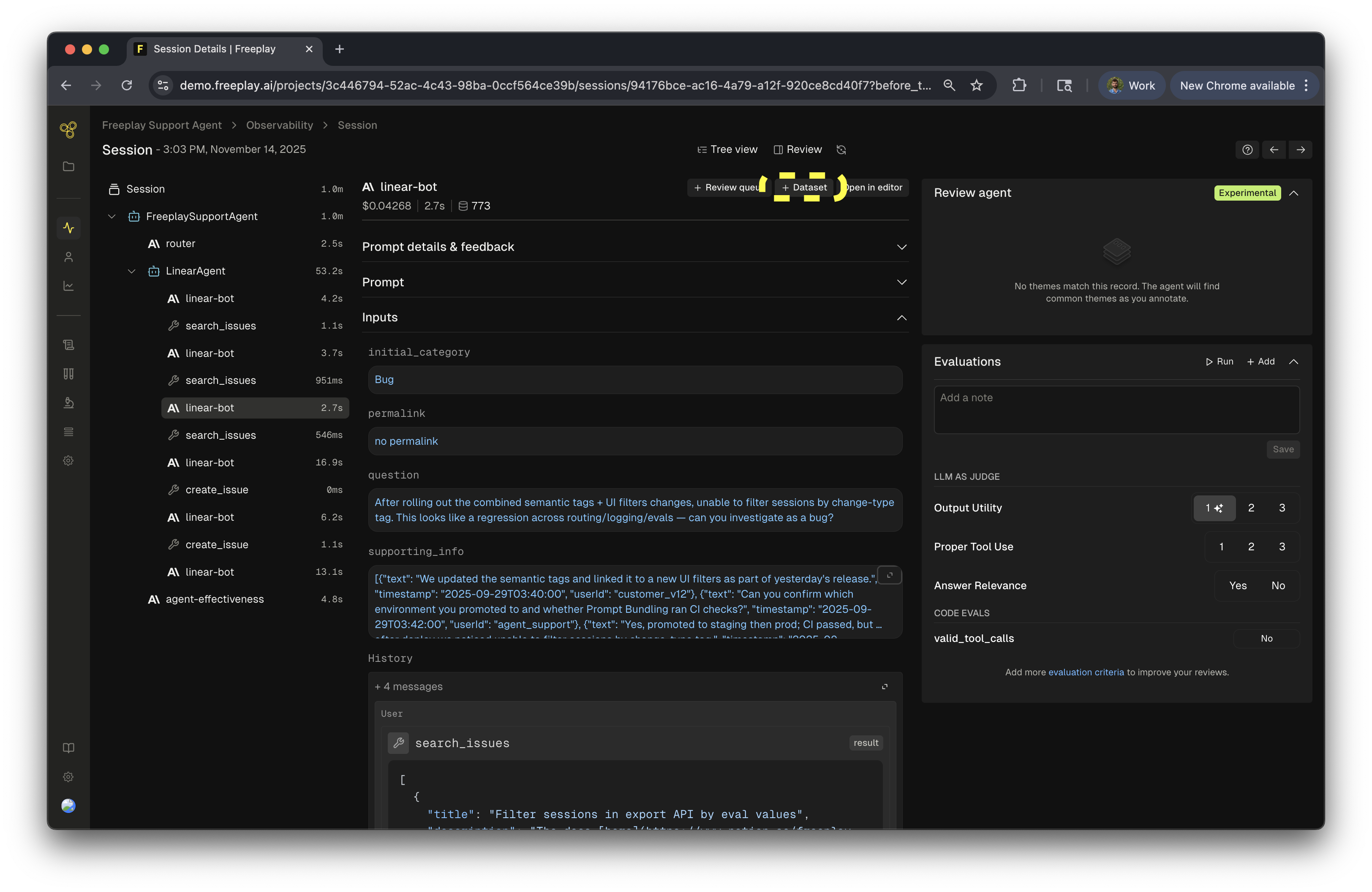
Task: Go to next session with right arrow
Action: point(1301,150)
